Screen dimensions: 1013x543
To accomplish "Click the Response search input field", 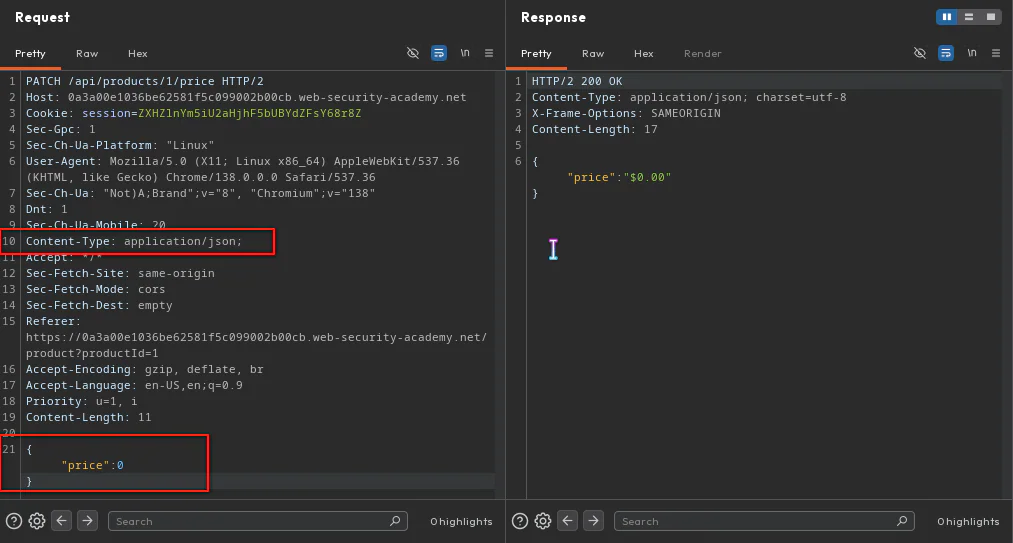I will pyautogui.click(x=764, y=521).
